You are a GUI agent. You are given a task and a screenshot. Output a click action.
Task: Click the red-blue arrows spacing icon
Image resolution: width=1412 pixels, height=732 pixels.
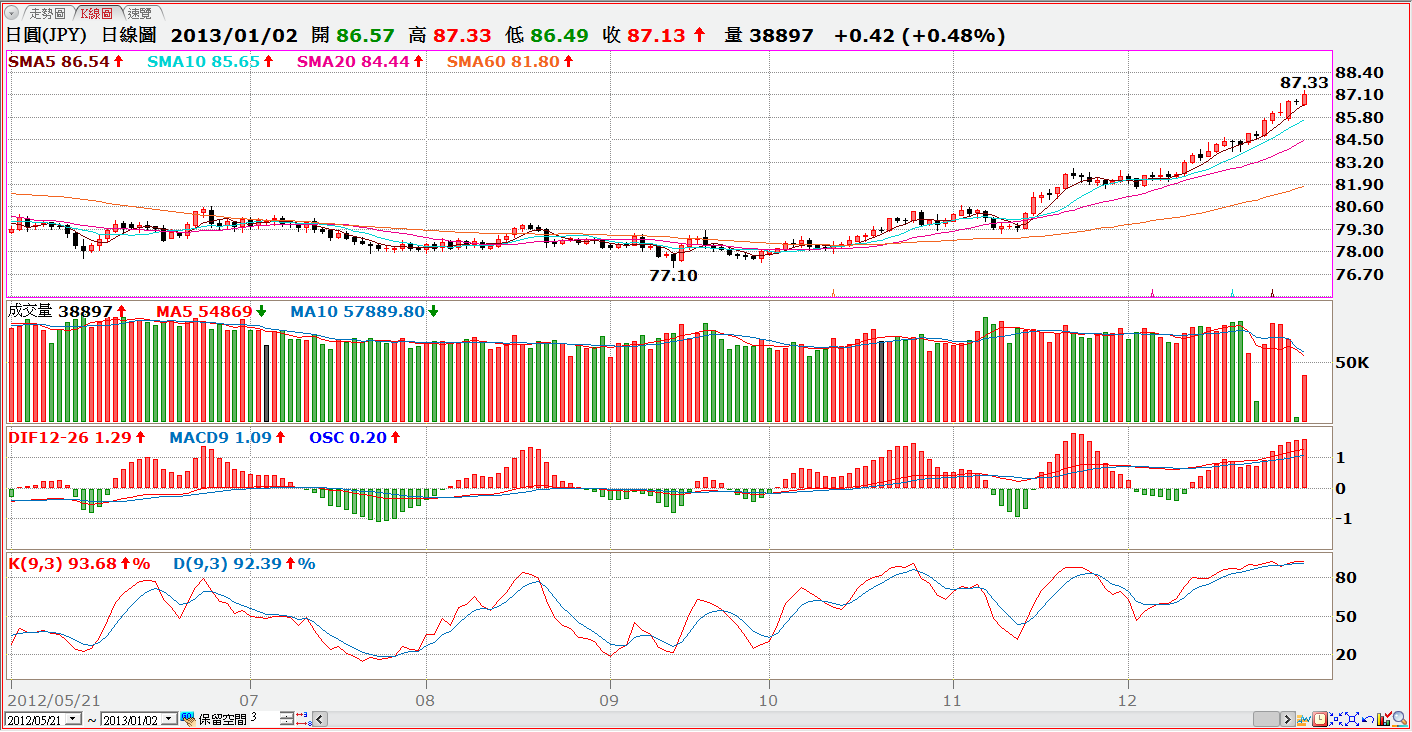click(x=303, y=719)
